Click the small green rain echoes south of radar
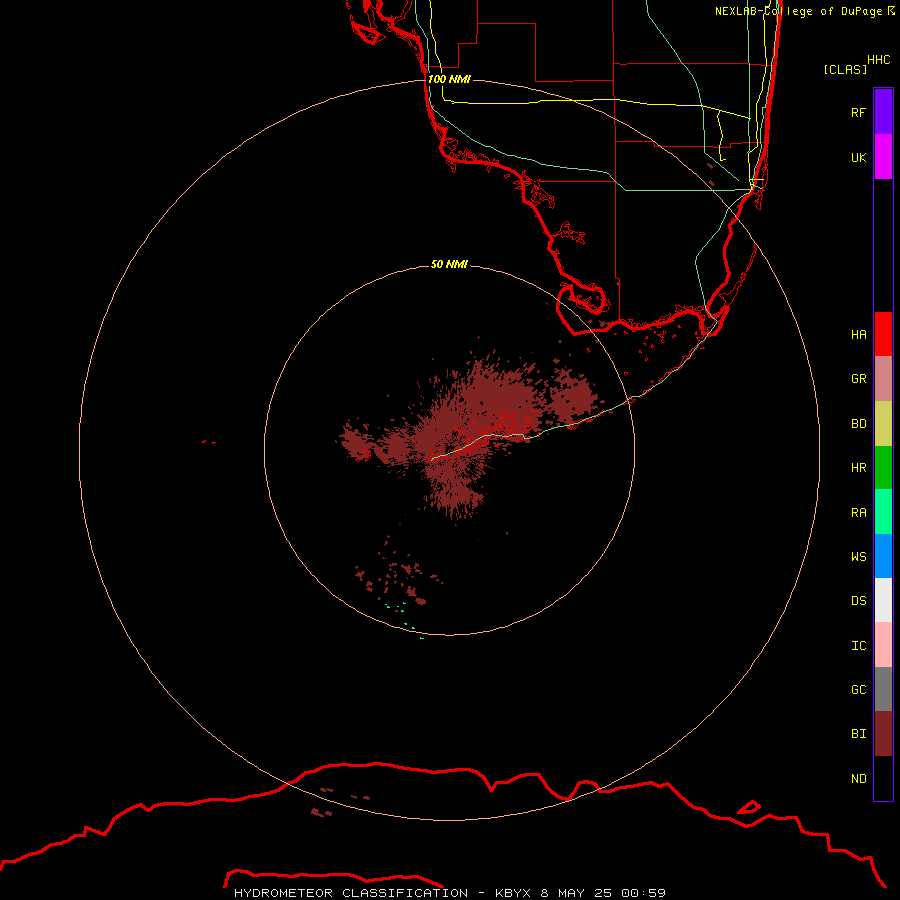This screenshot has height=900, width=900. [x=405, y=620]
